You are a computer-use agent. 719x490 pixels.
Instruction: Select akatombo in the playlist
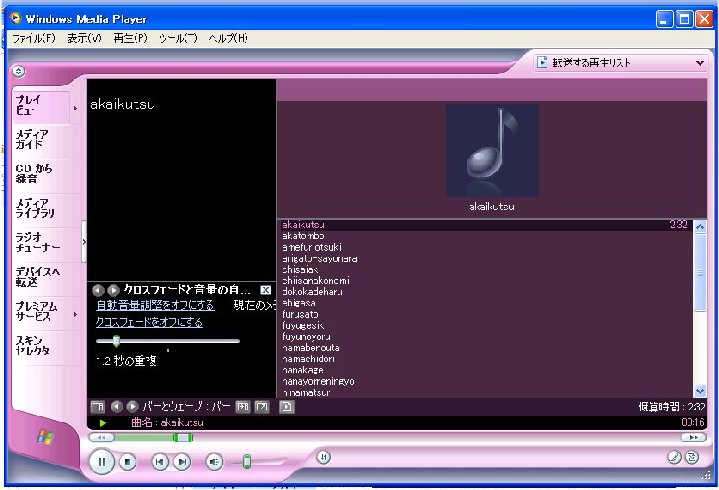486,236
